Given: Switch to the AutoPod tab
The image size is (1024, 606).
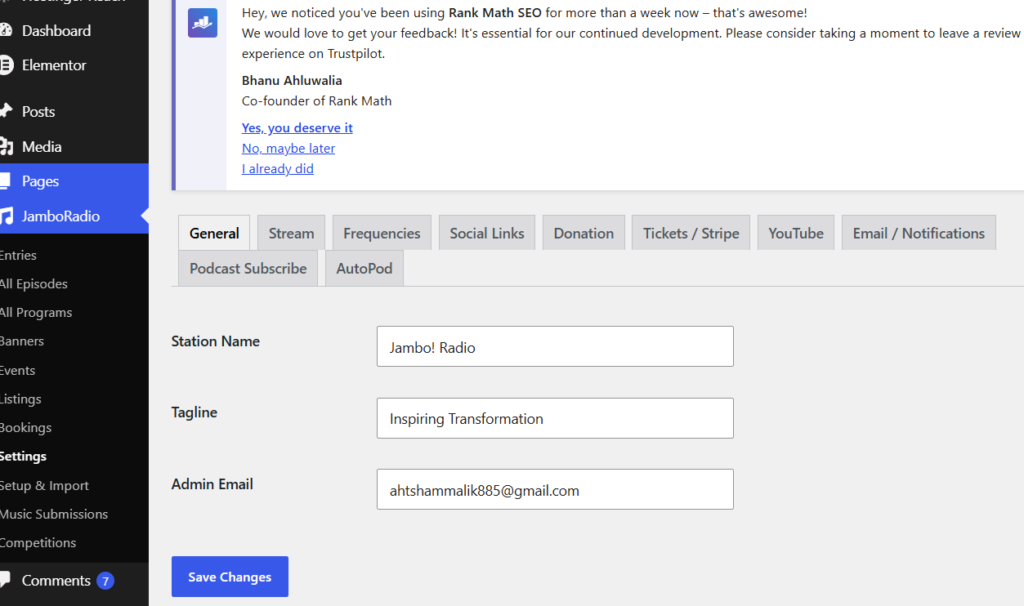Looking at the screenshot, I should [x=364, y=268].
